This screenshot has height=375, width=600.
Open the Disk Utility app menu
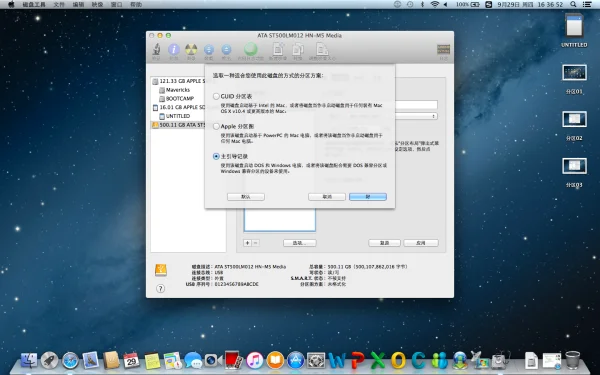34,5
